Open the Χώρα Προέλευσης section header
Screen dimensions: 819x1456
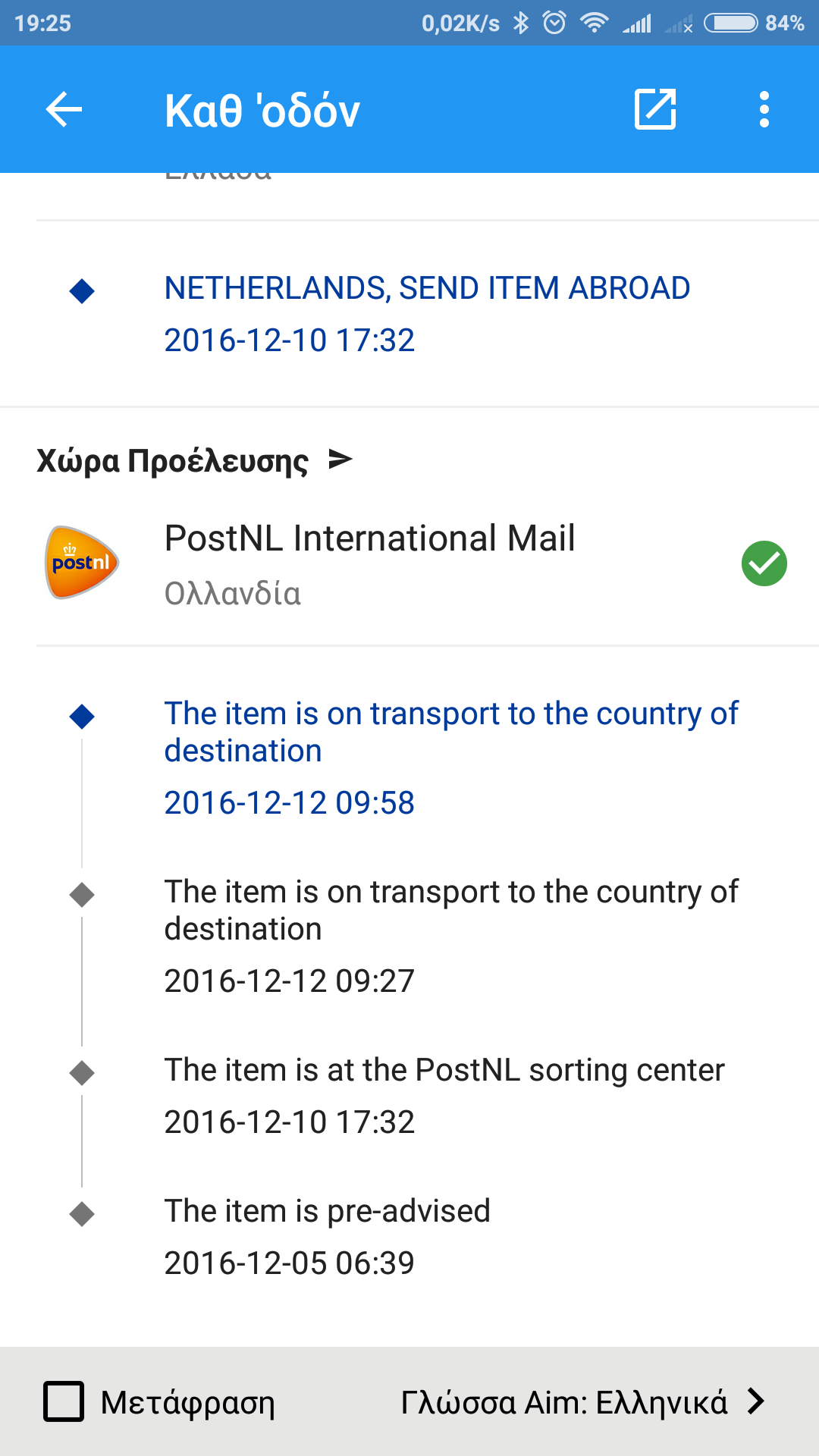click(x=173, y=461)
